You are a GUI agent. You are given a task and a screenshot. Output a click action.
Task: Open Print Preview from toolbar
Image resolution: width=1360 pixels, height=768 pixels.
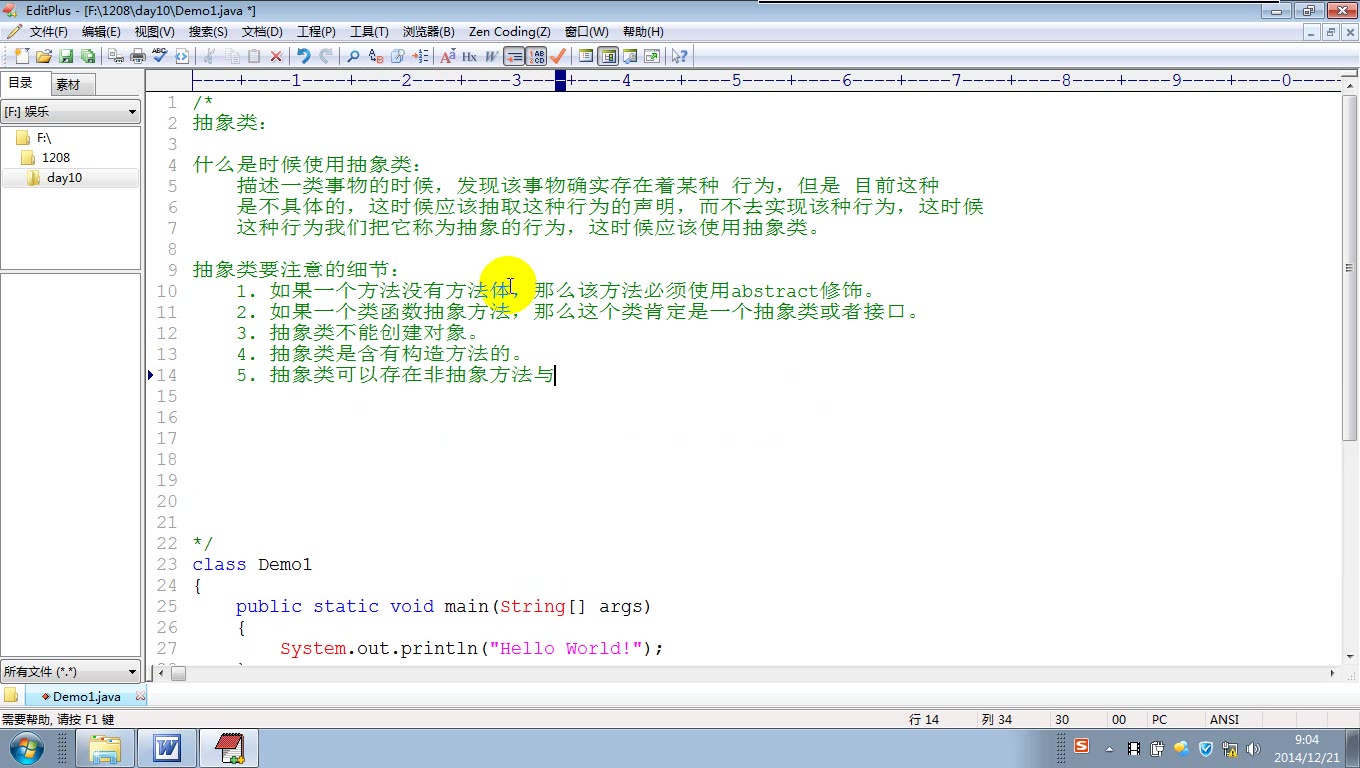(116, 56)
